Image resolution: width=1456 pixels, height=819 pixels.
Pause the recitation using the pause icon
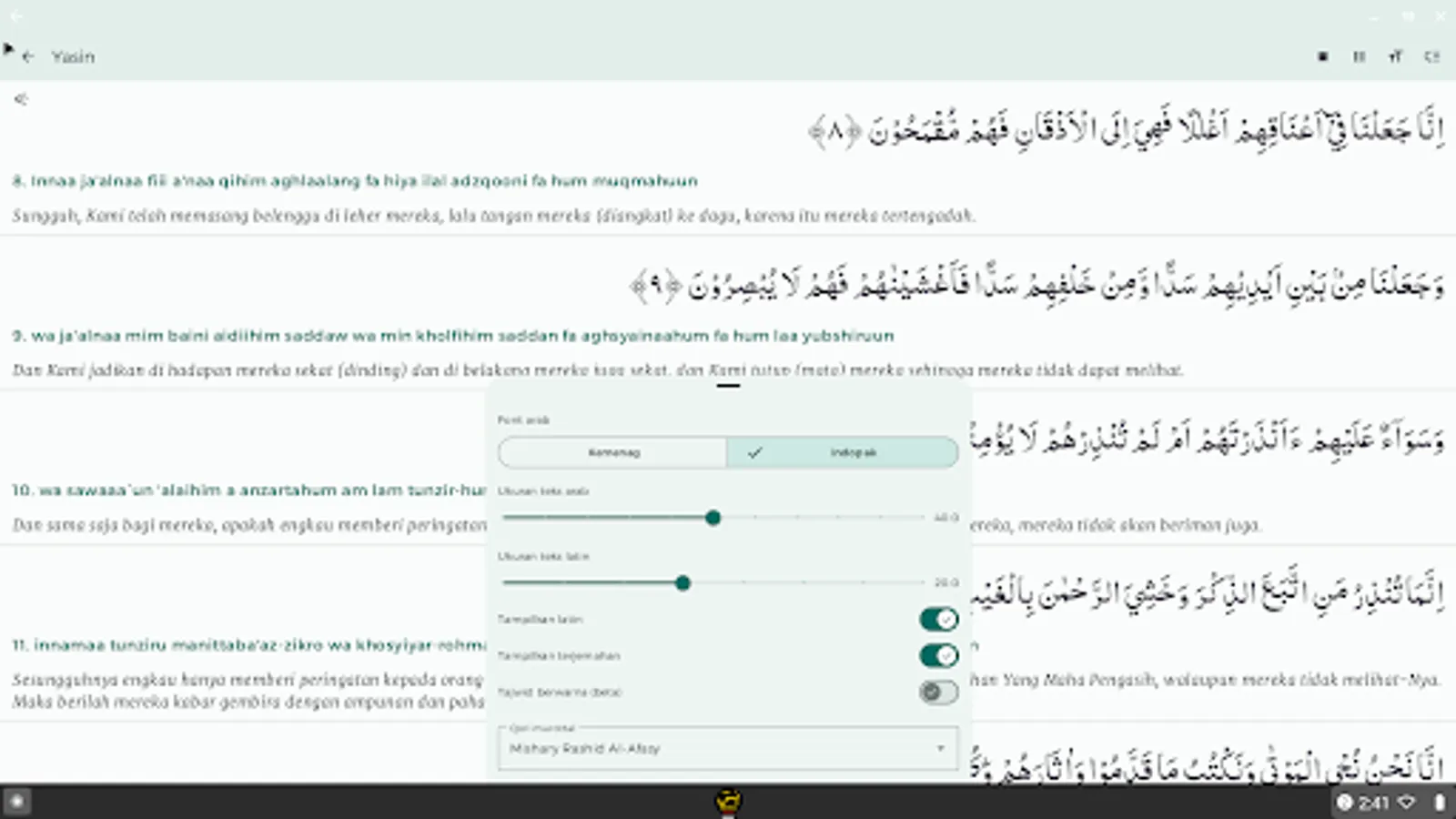click(x=1358, y=56)
